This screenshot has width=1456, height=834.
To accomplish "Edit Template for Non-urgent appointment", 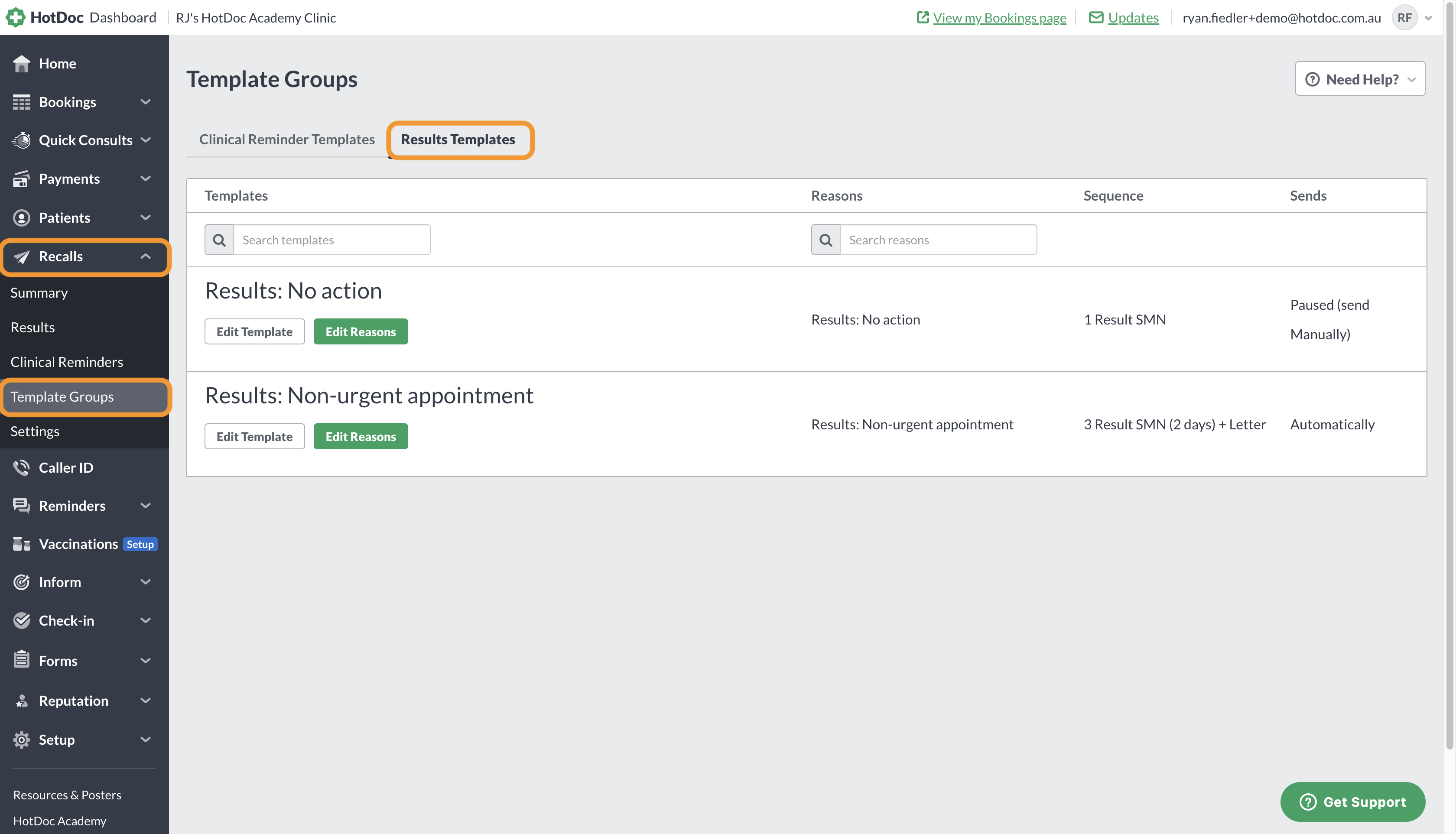I will tap(254, 436).
